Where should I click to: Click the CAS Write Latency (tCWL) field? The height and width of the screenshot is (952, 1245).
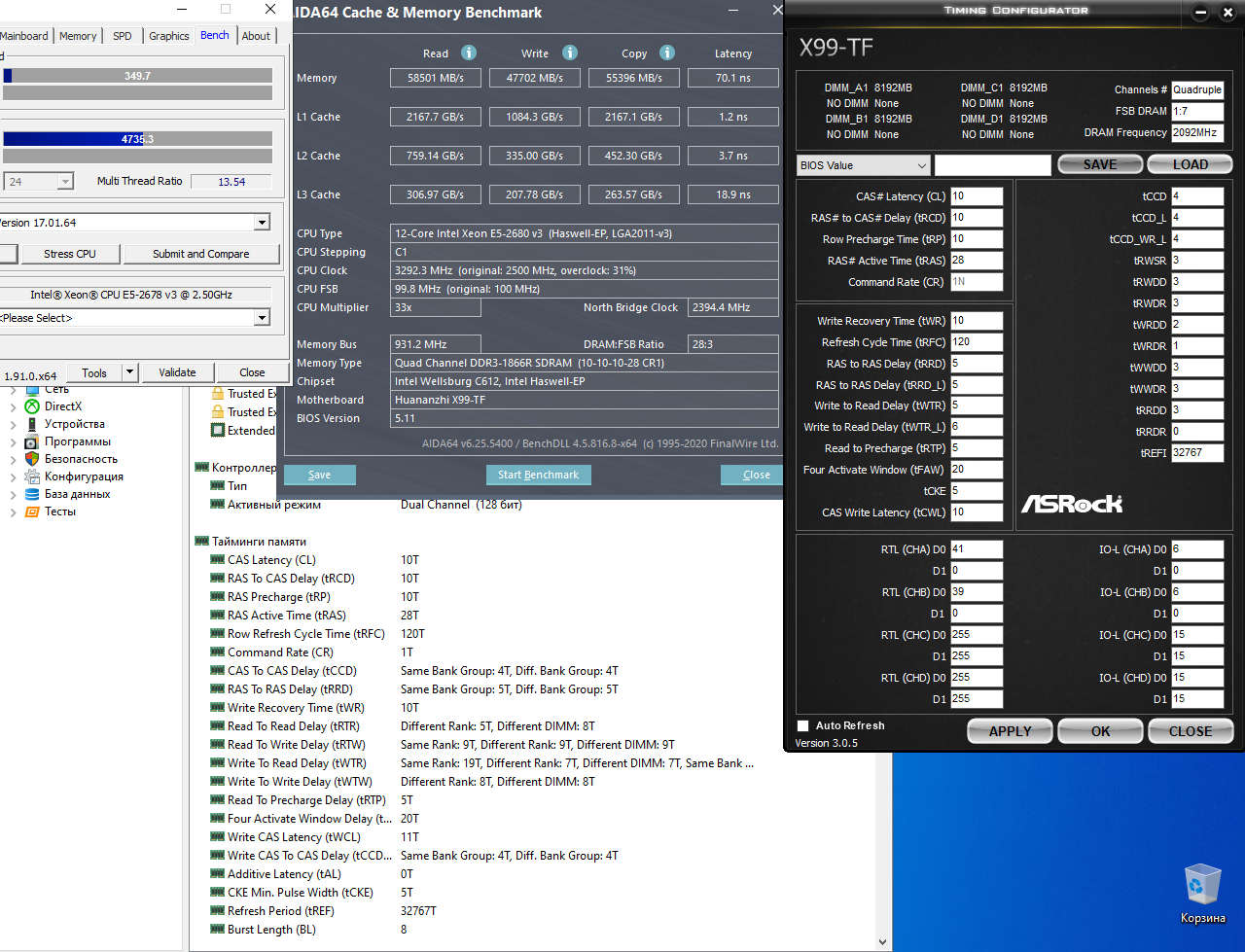coord(977,512)
